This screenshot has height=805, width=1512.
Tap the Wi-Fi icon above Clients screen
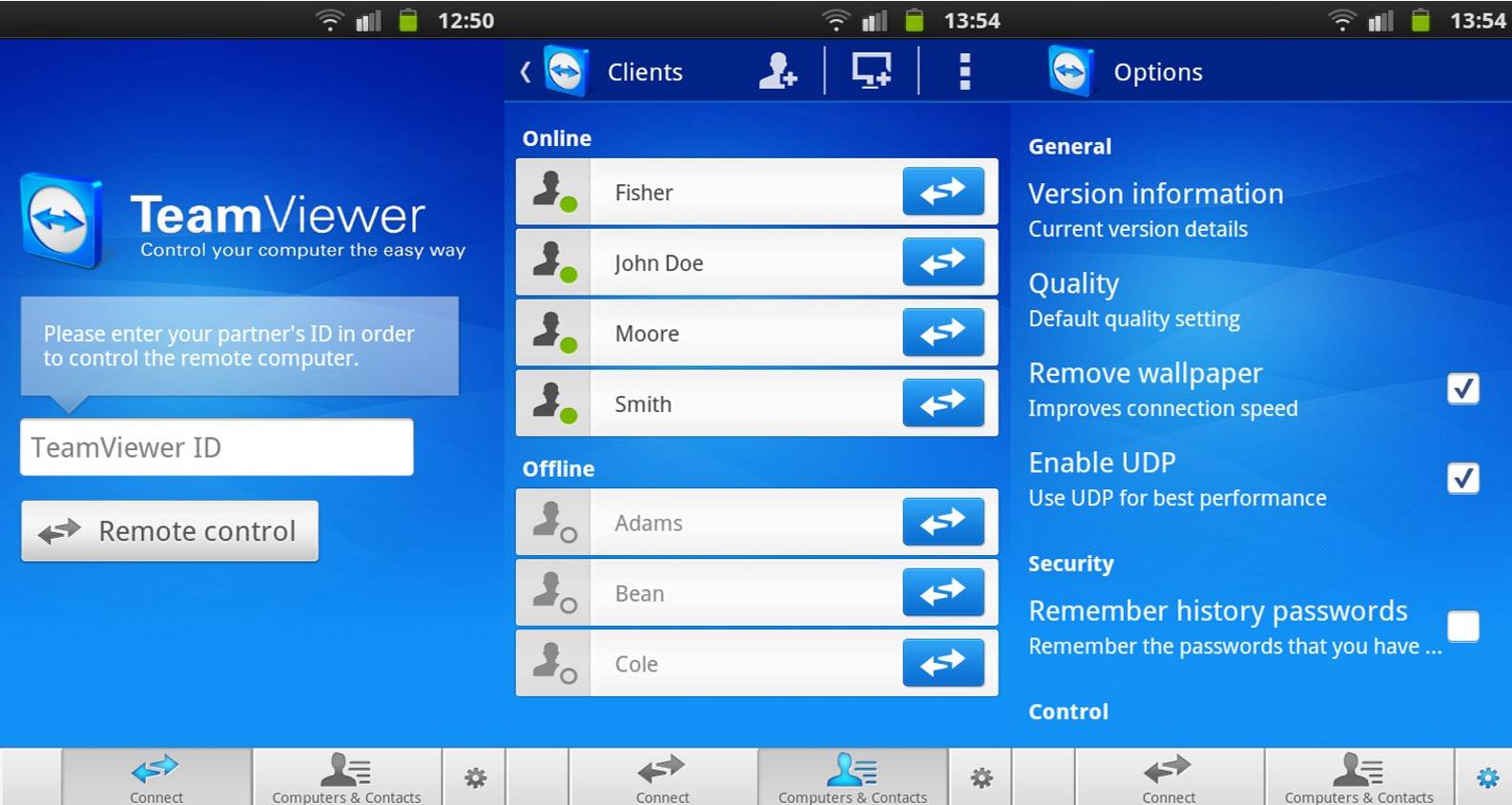[836, 20]
